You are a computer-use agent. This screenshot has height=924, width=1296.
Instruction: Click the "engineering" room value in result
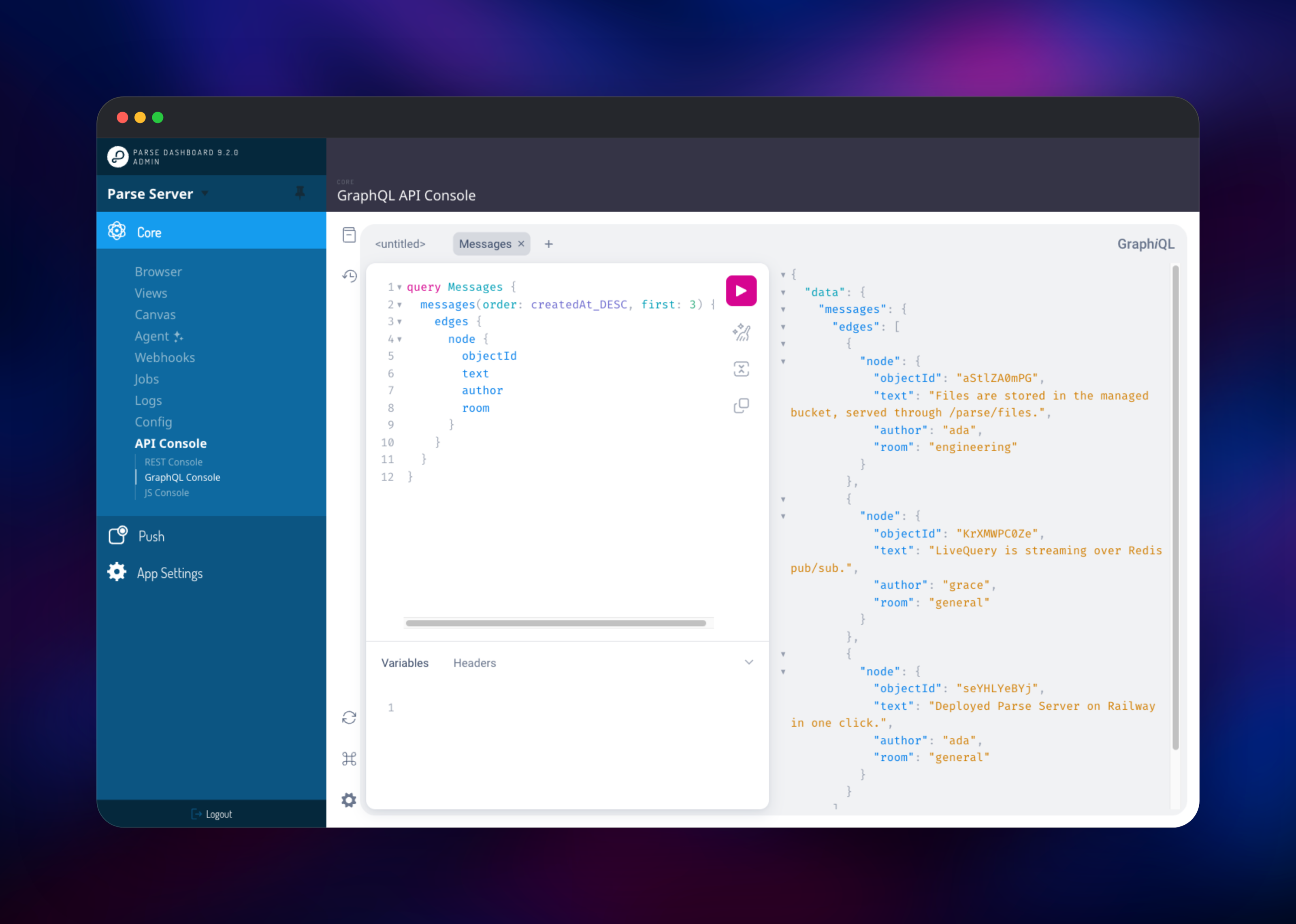[972, 447]
